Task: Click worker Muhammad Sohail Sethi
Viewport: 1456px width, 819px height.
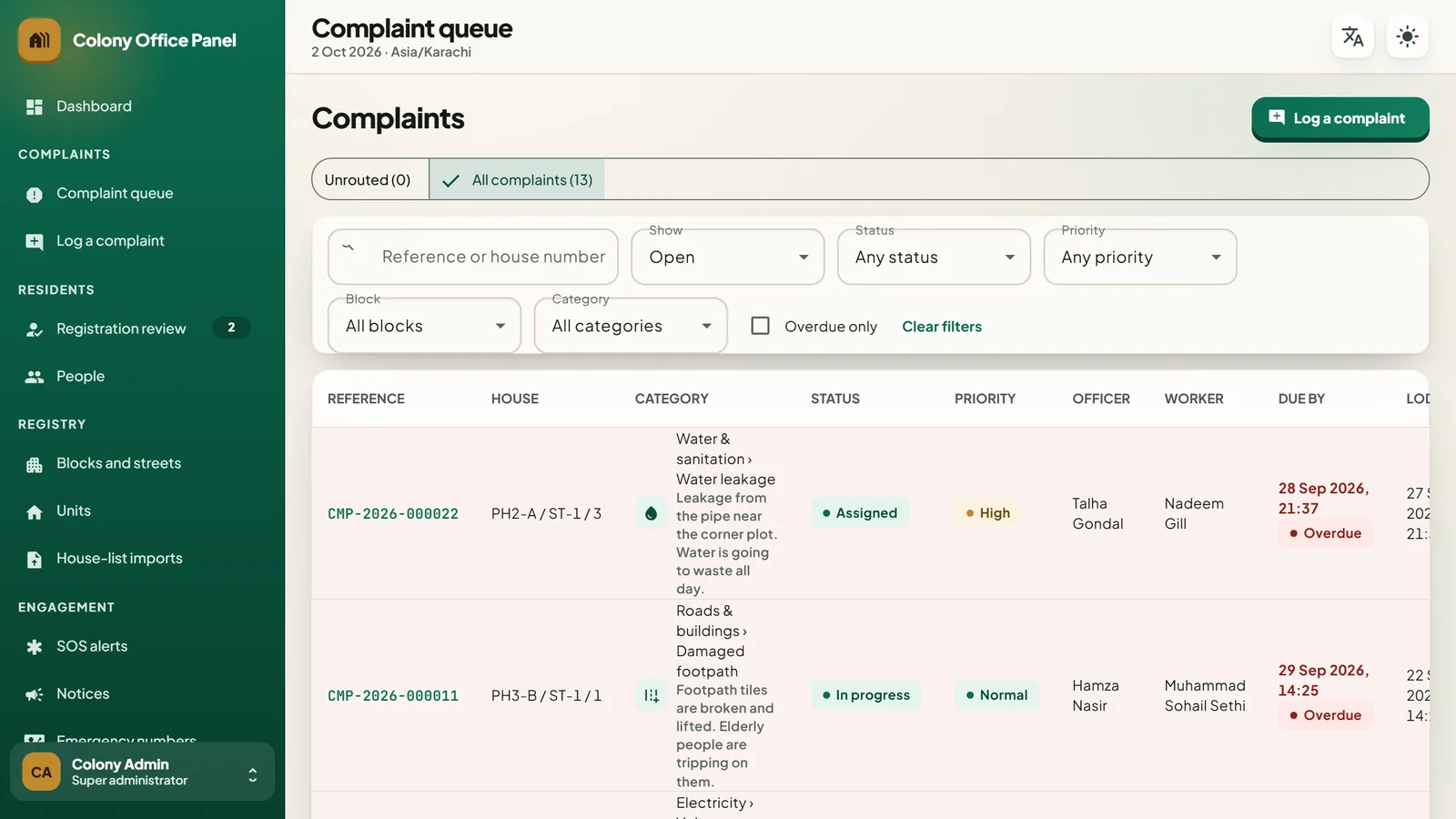Action: click(x=1205, y=695)
